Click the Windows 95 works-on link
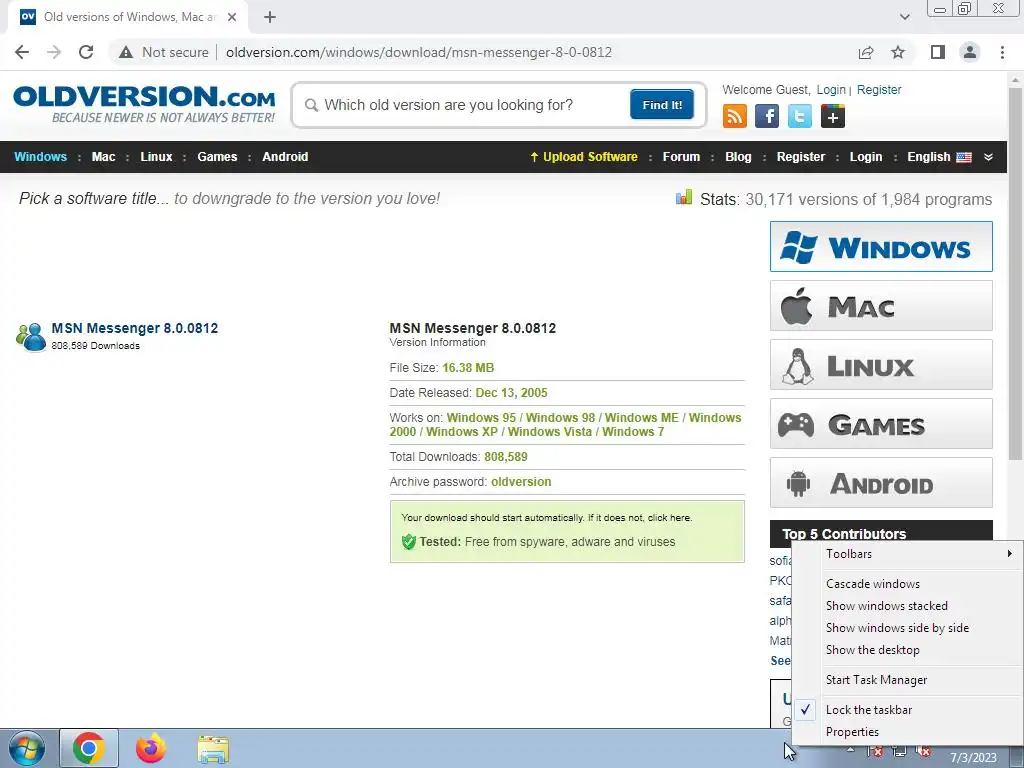 tap(481, 417)
